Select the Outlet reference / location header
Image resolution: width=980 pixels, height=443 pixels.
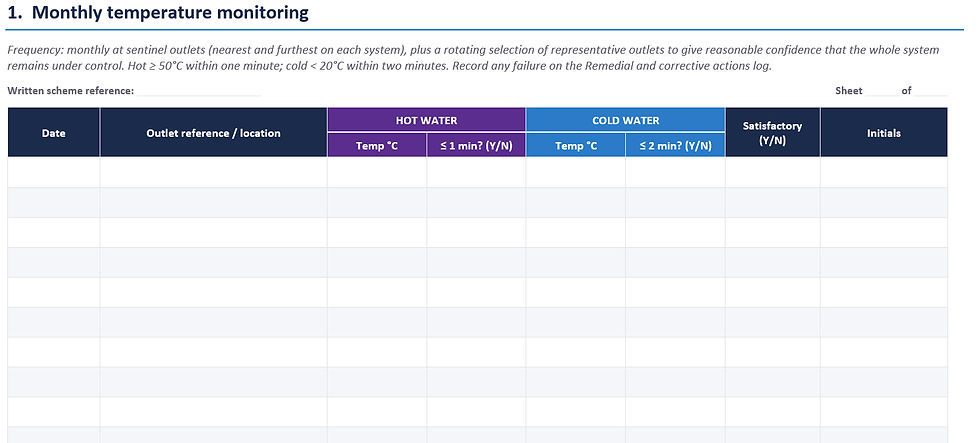click(x=213, y=132)
